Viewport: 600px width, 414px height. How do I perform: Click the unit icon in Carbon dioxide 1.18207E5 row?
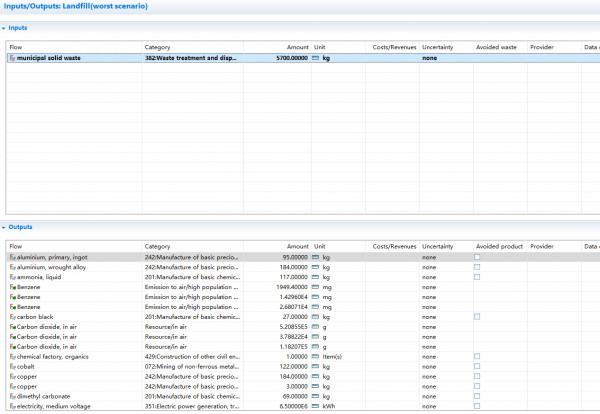coord(315,347)
